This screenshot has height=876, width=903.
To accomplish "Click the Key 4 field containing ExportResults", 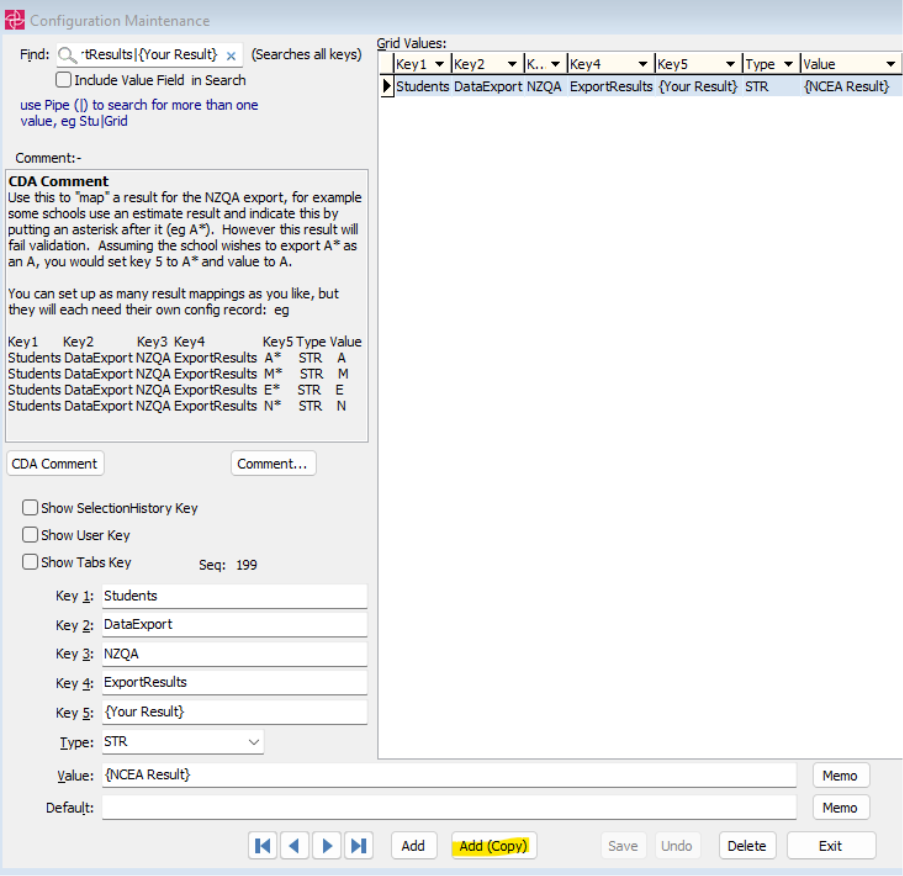I will 234,682.
